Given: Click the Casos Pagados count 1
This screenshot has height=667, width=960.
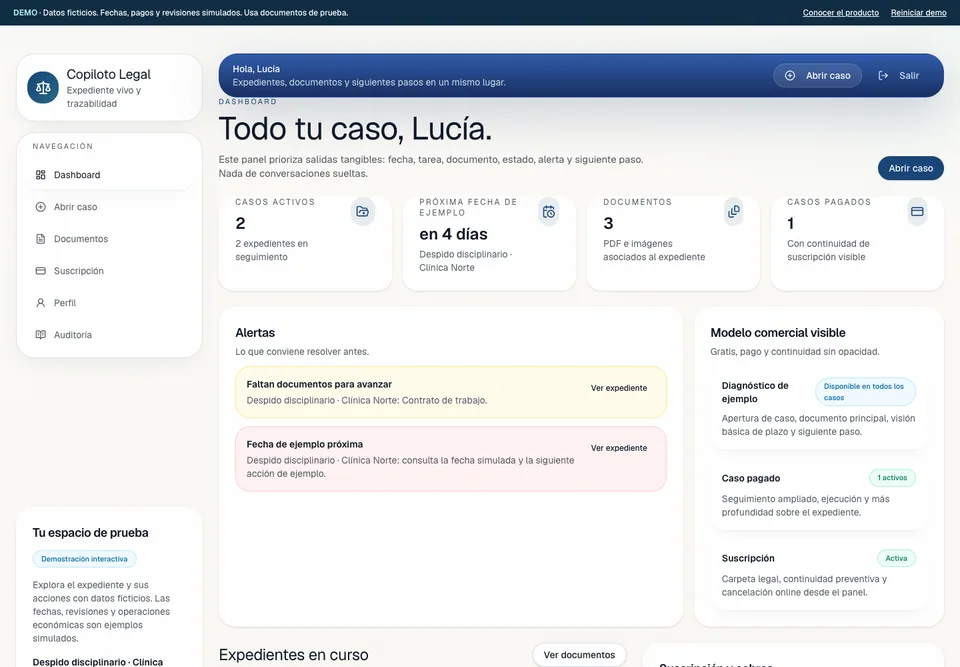Looking at the screenshot, I should tap(790, 223).
